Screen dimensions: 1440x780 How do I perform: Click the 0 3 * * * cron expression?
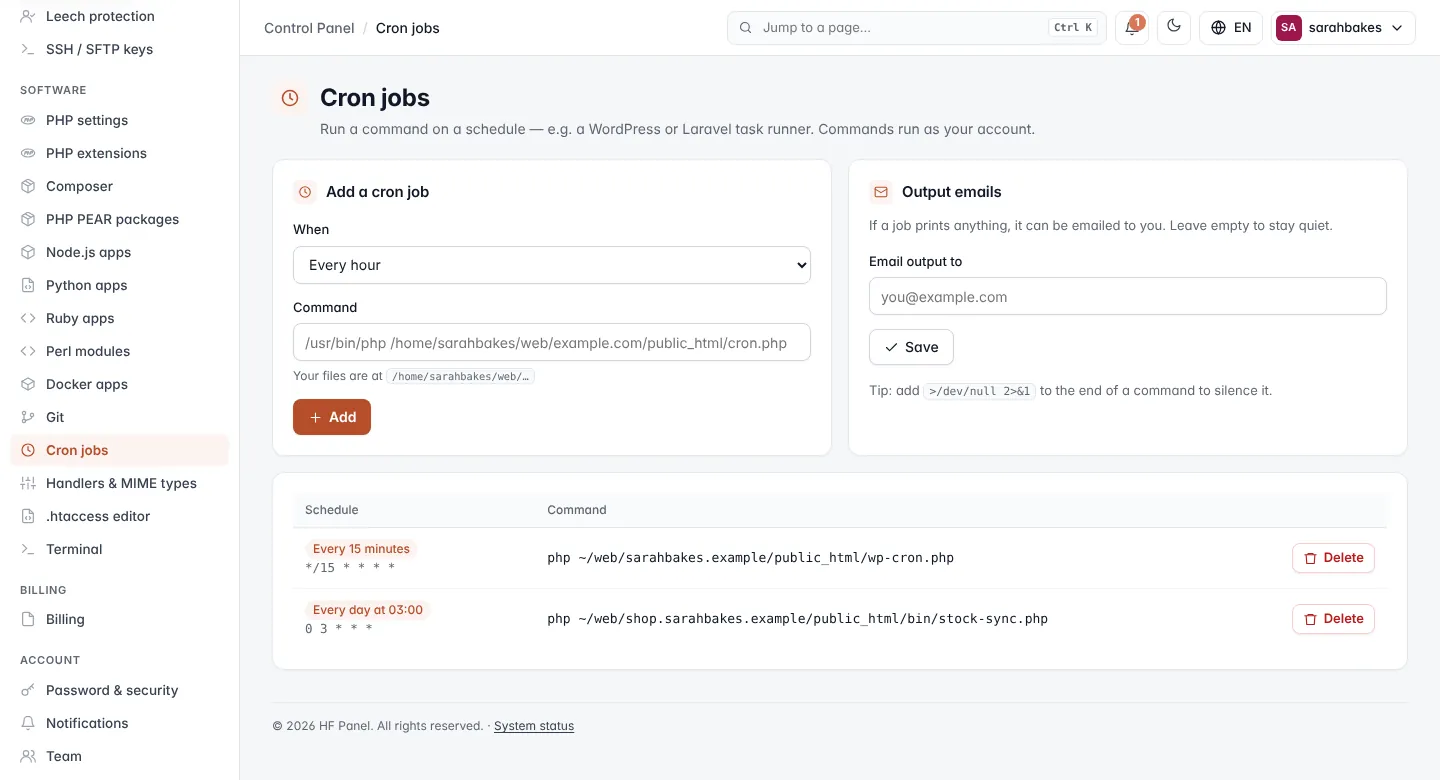tap(339, 629)
